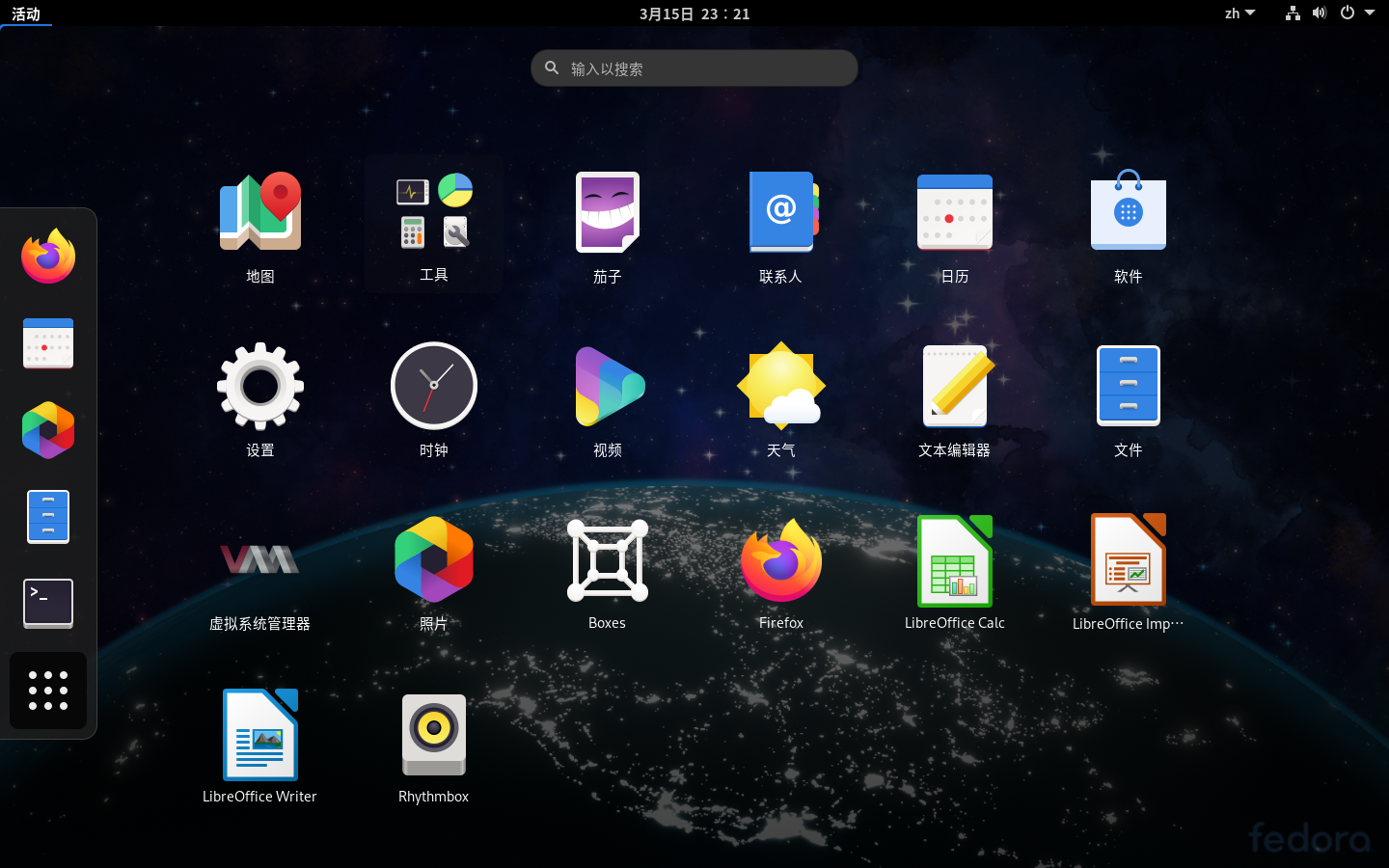Open 日历 calendar in the app grid

(x=955, y=212)
